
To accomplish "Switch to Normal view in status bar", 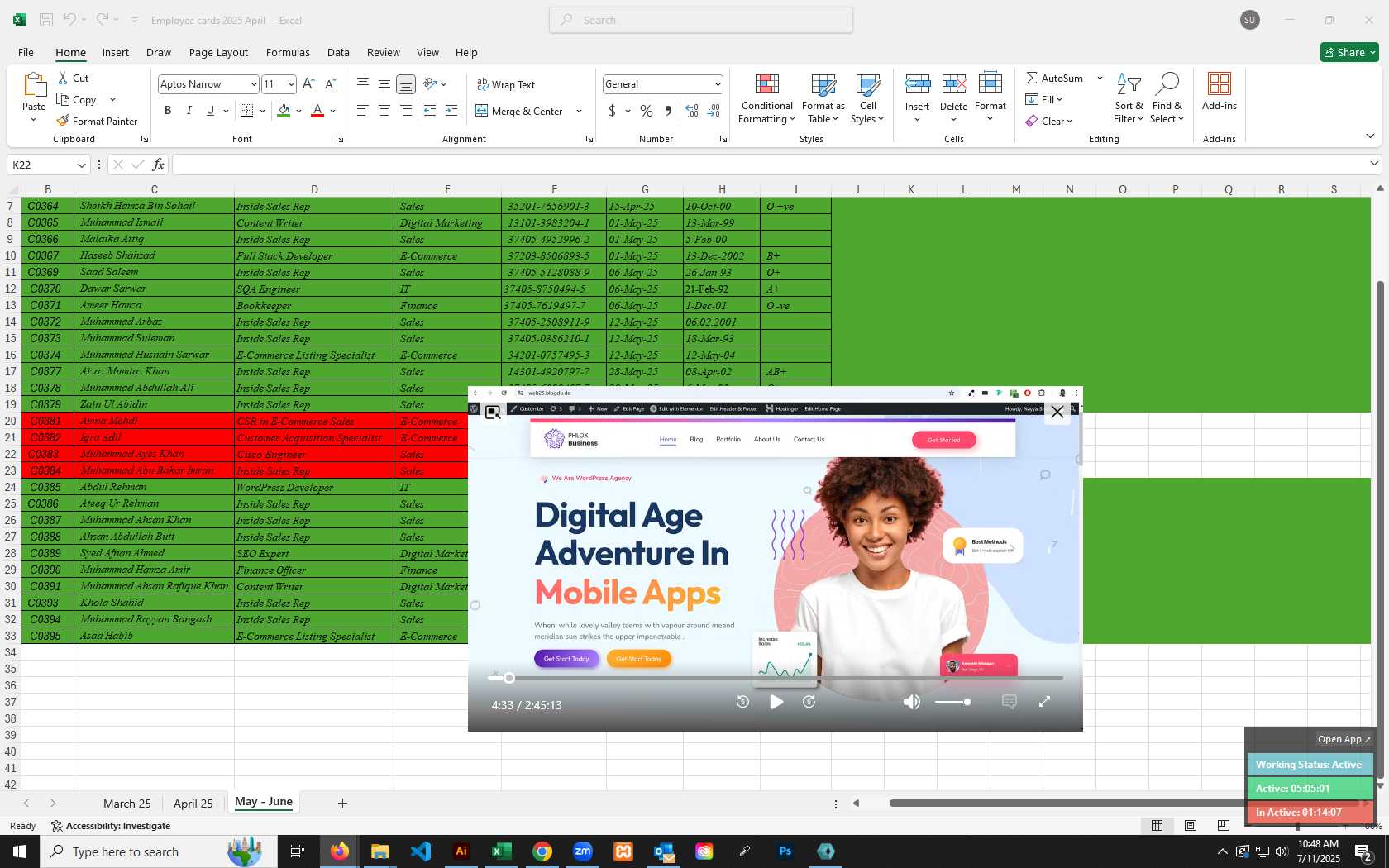I will [1157, 825].
